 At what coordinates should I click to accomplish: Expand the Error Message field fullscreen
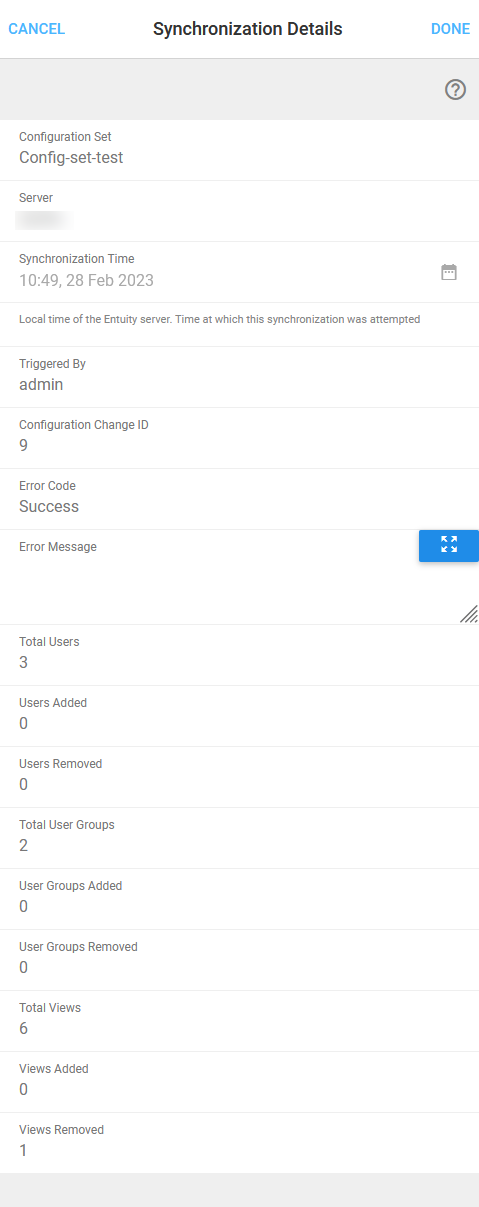click(x=448, y=545)
